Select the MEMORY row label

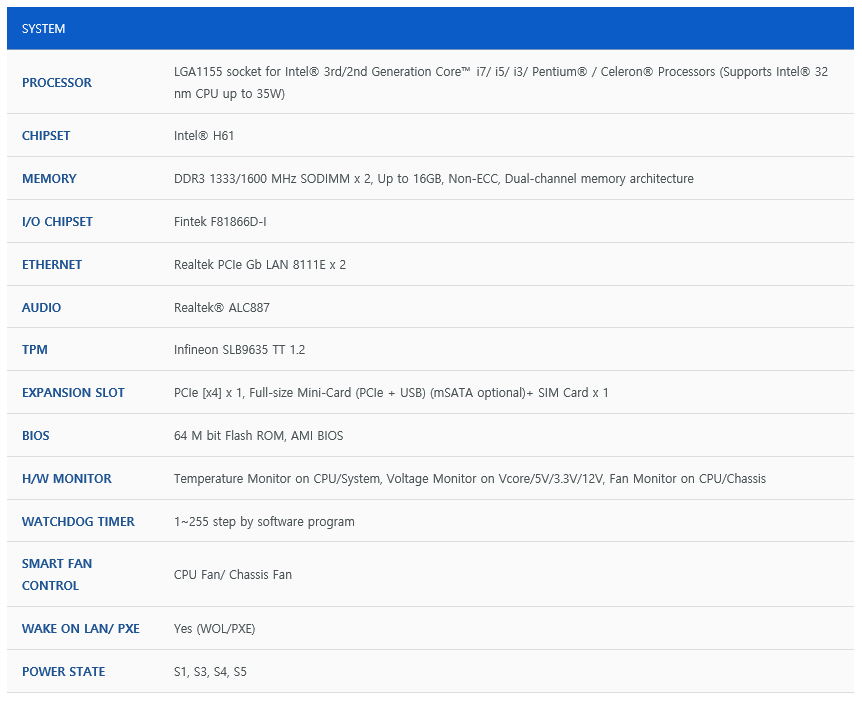tap(49, 179)
